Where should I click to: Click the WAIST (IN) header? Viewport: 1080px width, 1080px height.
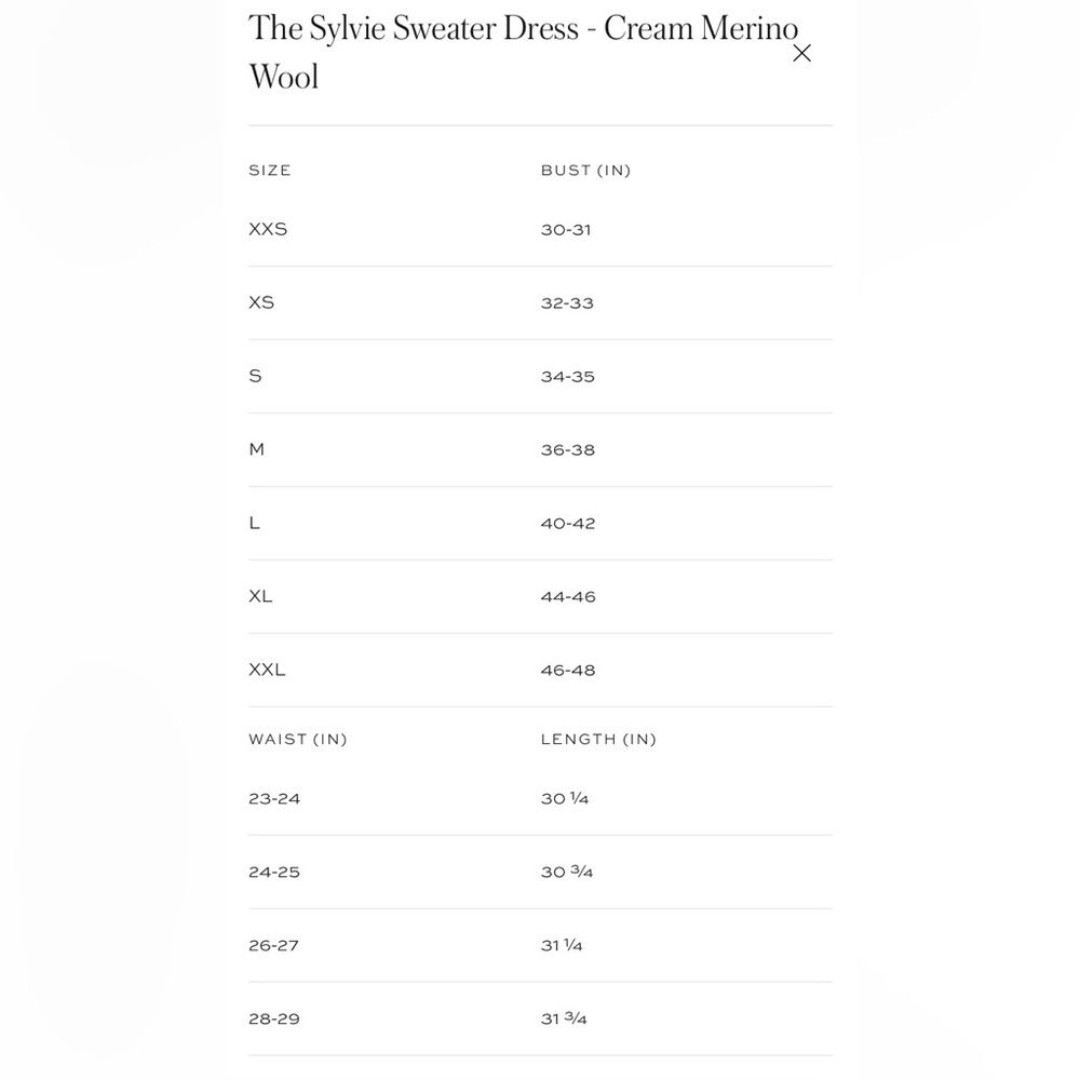(x=298, y=739)
